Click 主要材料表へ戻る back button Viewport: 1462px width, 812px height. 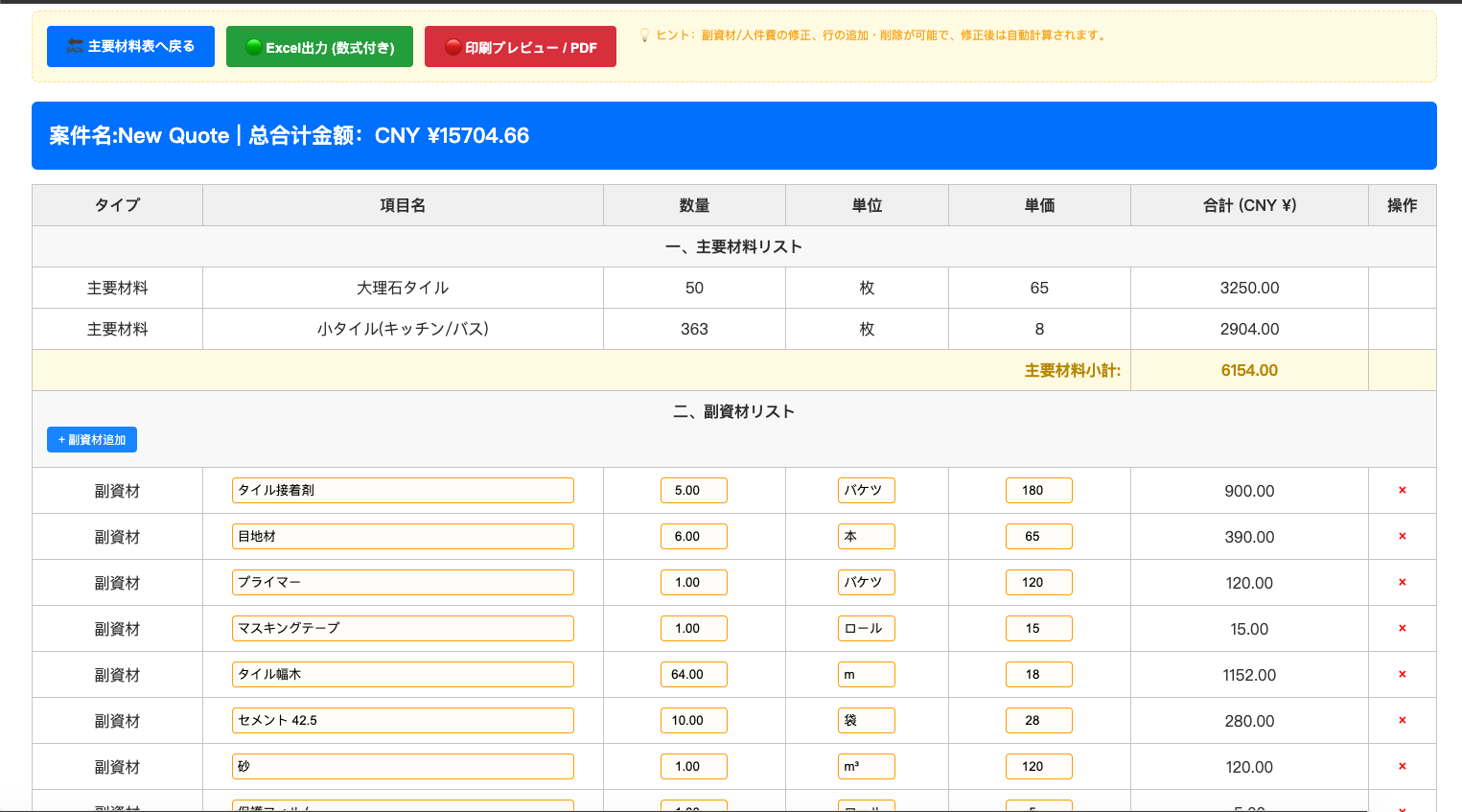tap(130, 47)
